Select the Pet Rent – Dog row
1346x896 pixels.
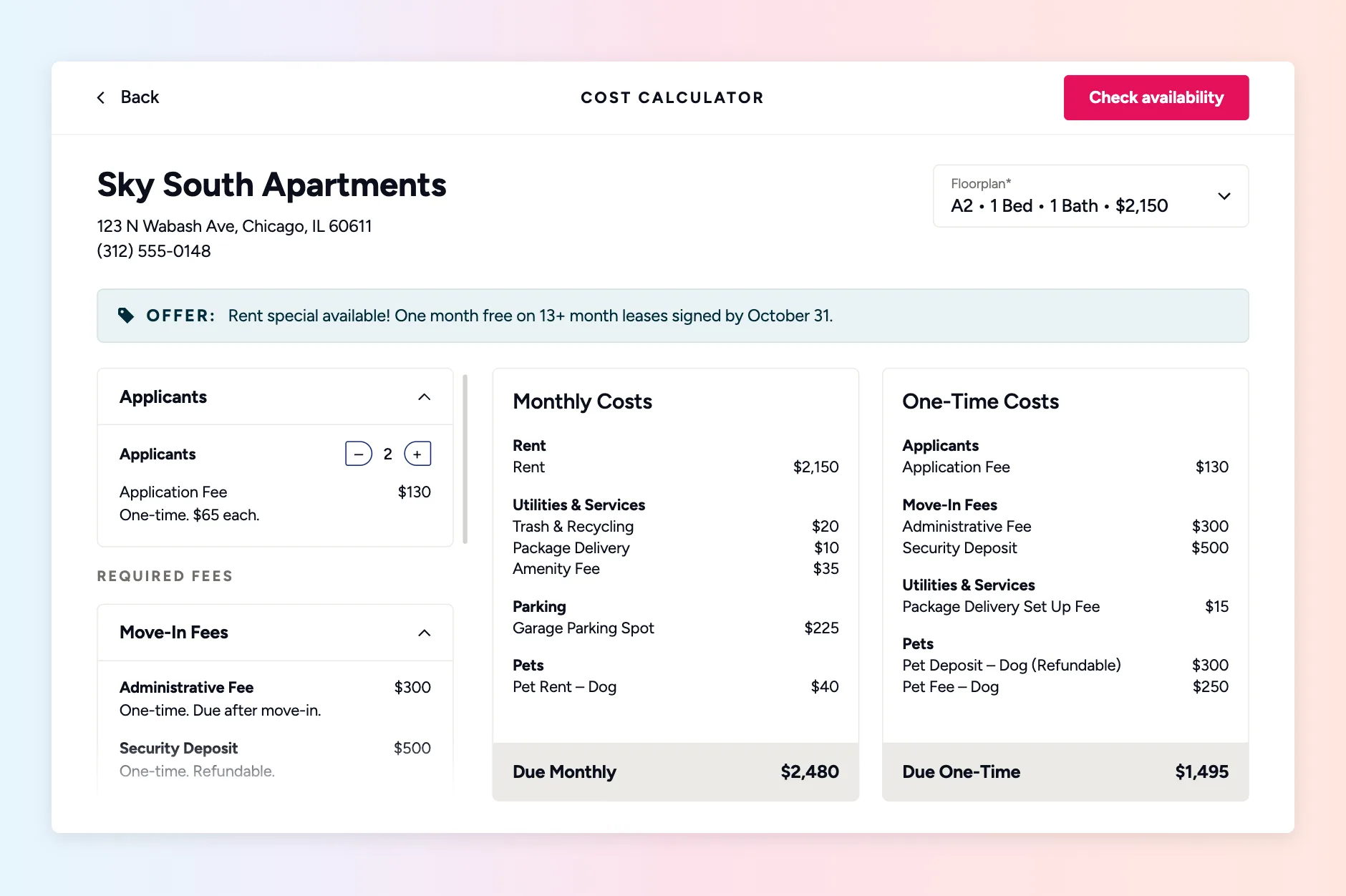point(675,687)
